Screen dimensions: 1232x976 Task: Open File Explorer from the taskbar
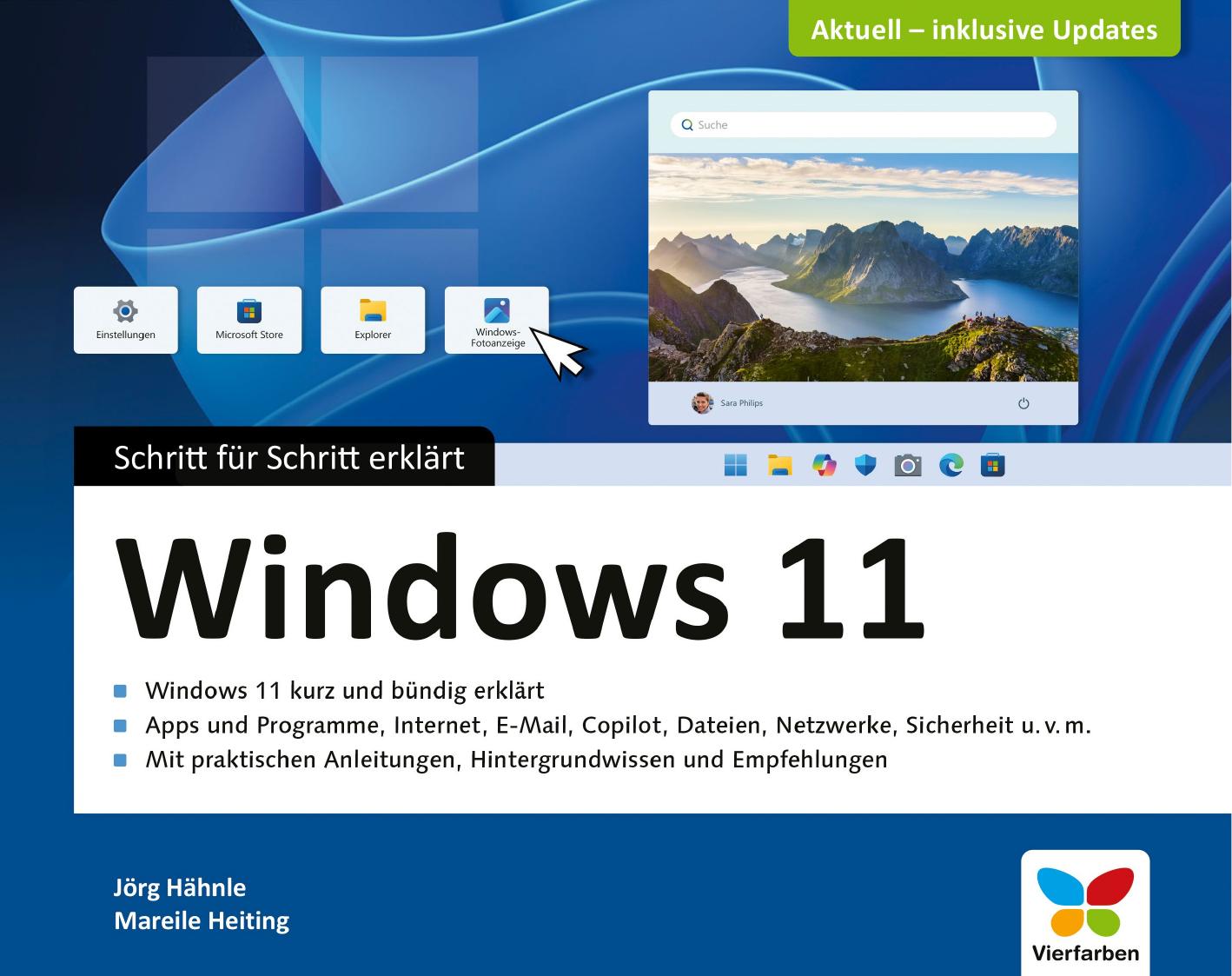pyautogui.click(x=780, y=466)
